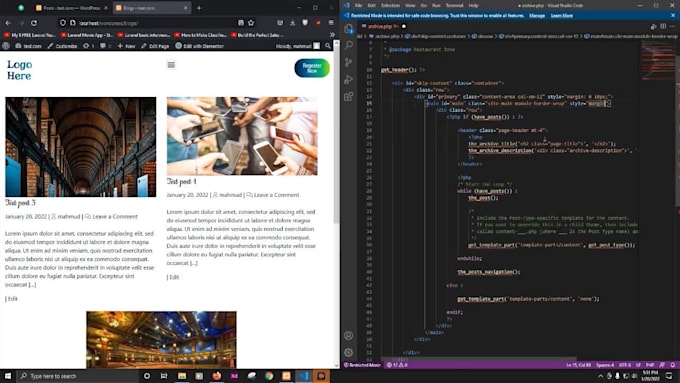Reload the page in Firefox
The height and width of the screenshot is (383, 680).
[34, 23]
